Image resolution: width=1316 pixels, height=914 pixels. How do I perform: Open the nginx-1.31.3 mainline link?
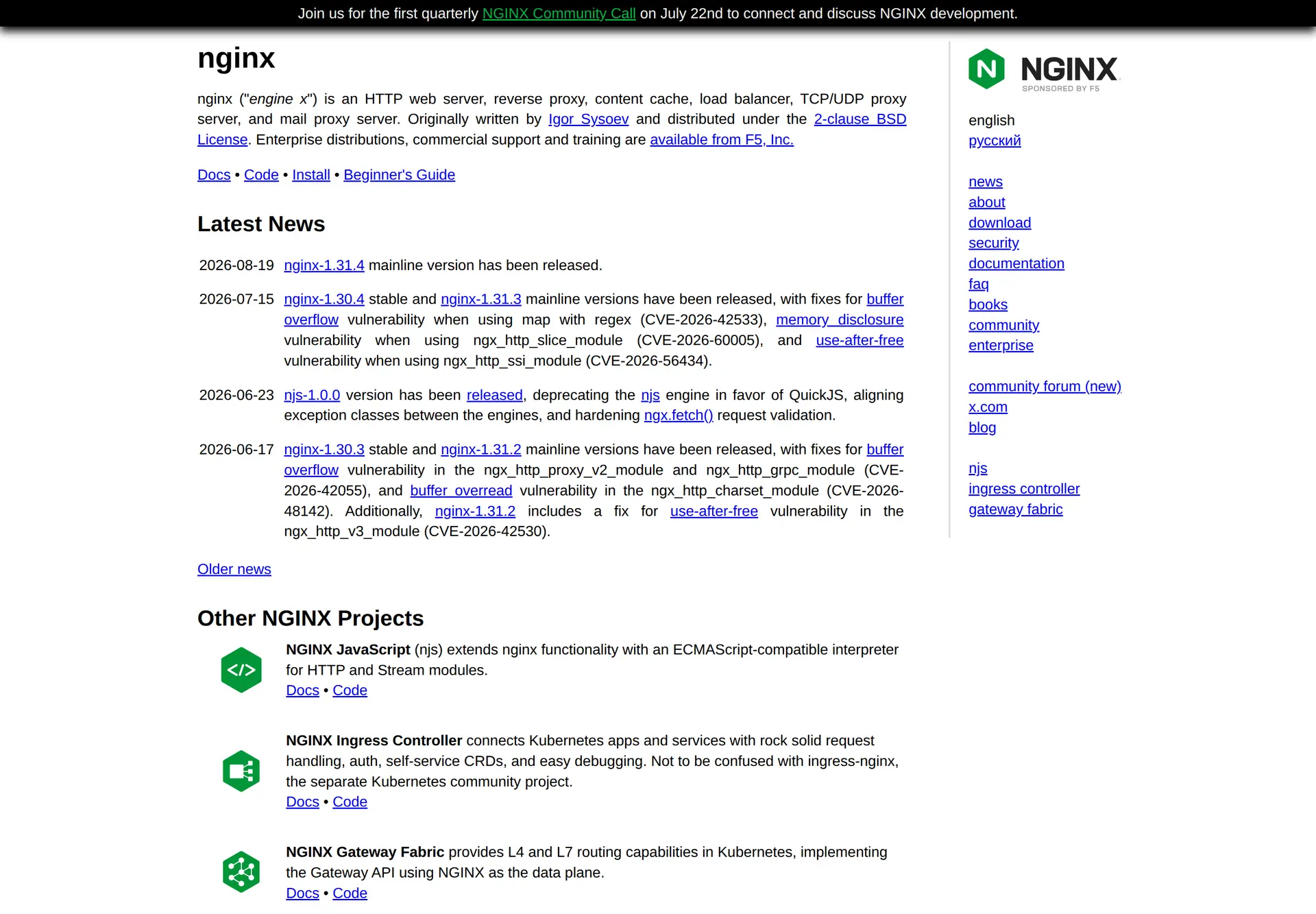coord(481,299)
